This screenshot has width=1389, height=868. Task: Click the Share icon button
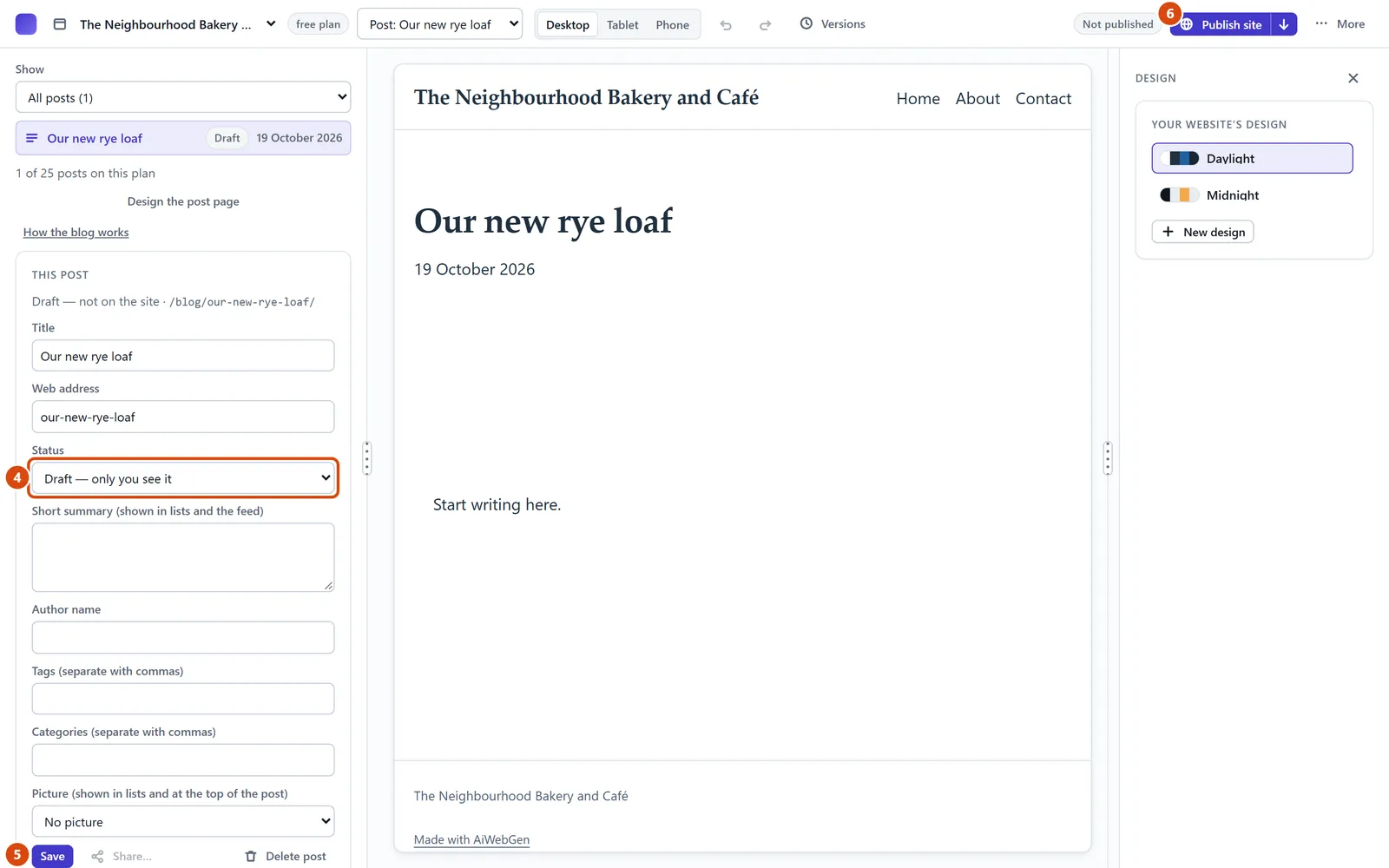point(122,857)
